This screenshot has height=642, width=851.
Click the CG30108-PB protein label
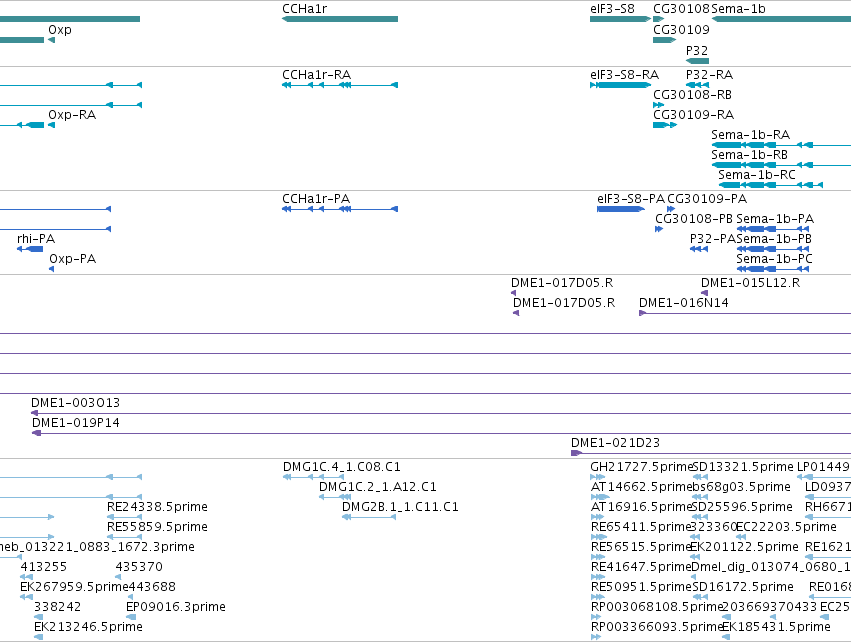694,219
